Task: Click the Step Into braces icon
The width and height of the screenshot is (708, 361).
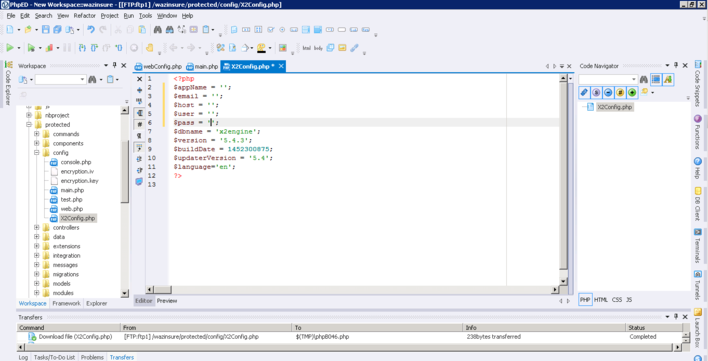Action: 82,47
